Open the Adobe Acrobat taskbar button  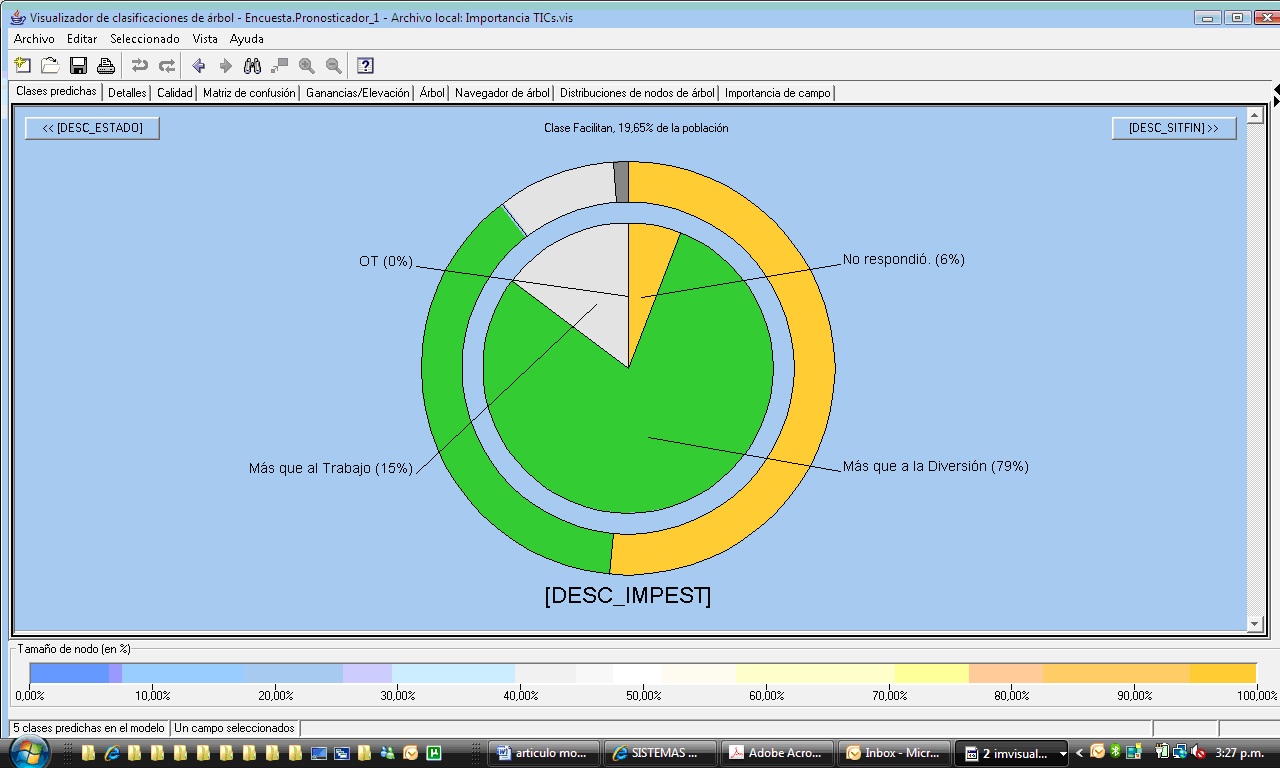779,753
